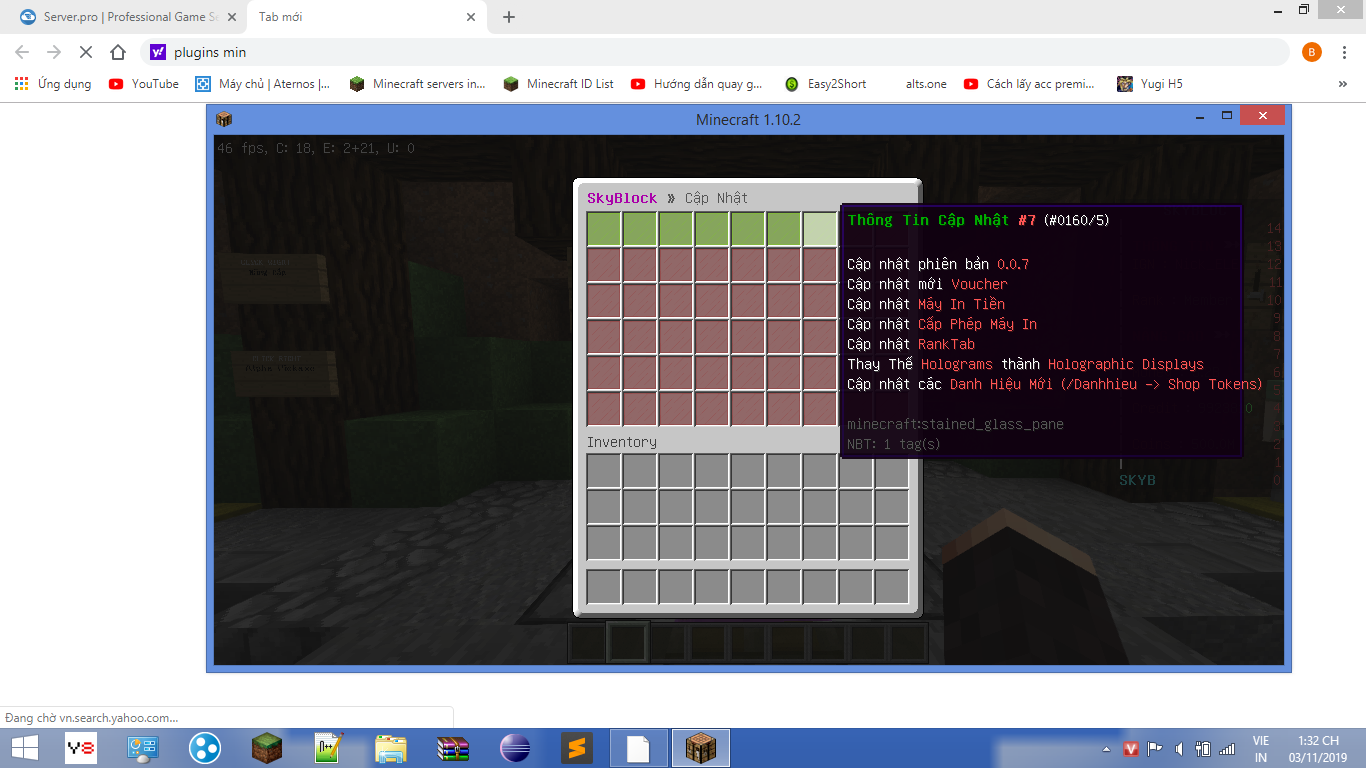Click the browser forward arrow
Screen dimensions: 1366x768
tap(54, 52)
